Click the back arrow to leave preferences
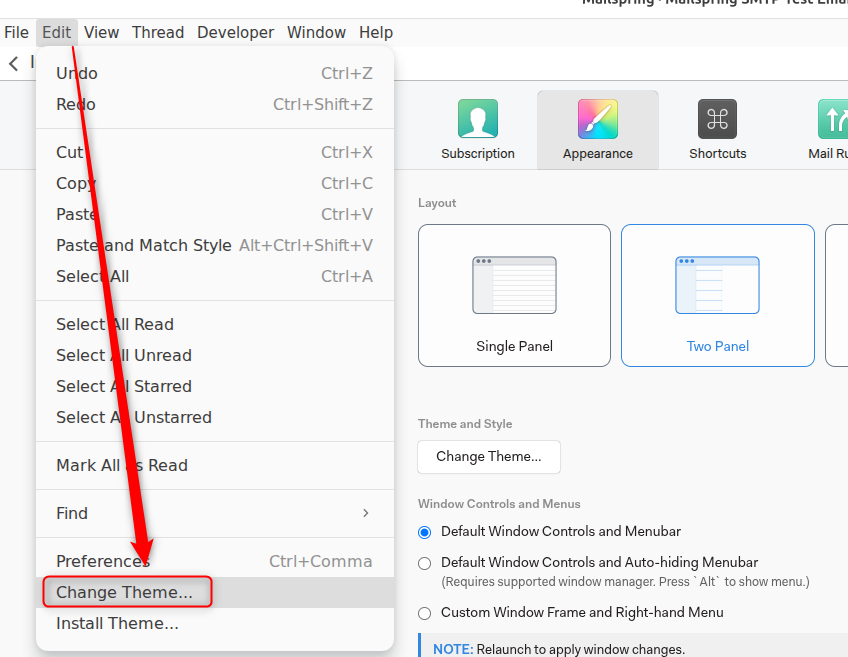Image resolution: width=848 pixels, height=657 pixels. (15, 63)
